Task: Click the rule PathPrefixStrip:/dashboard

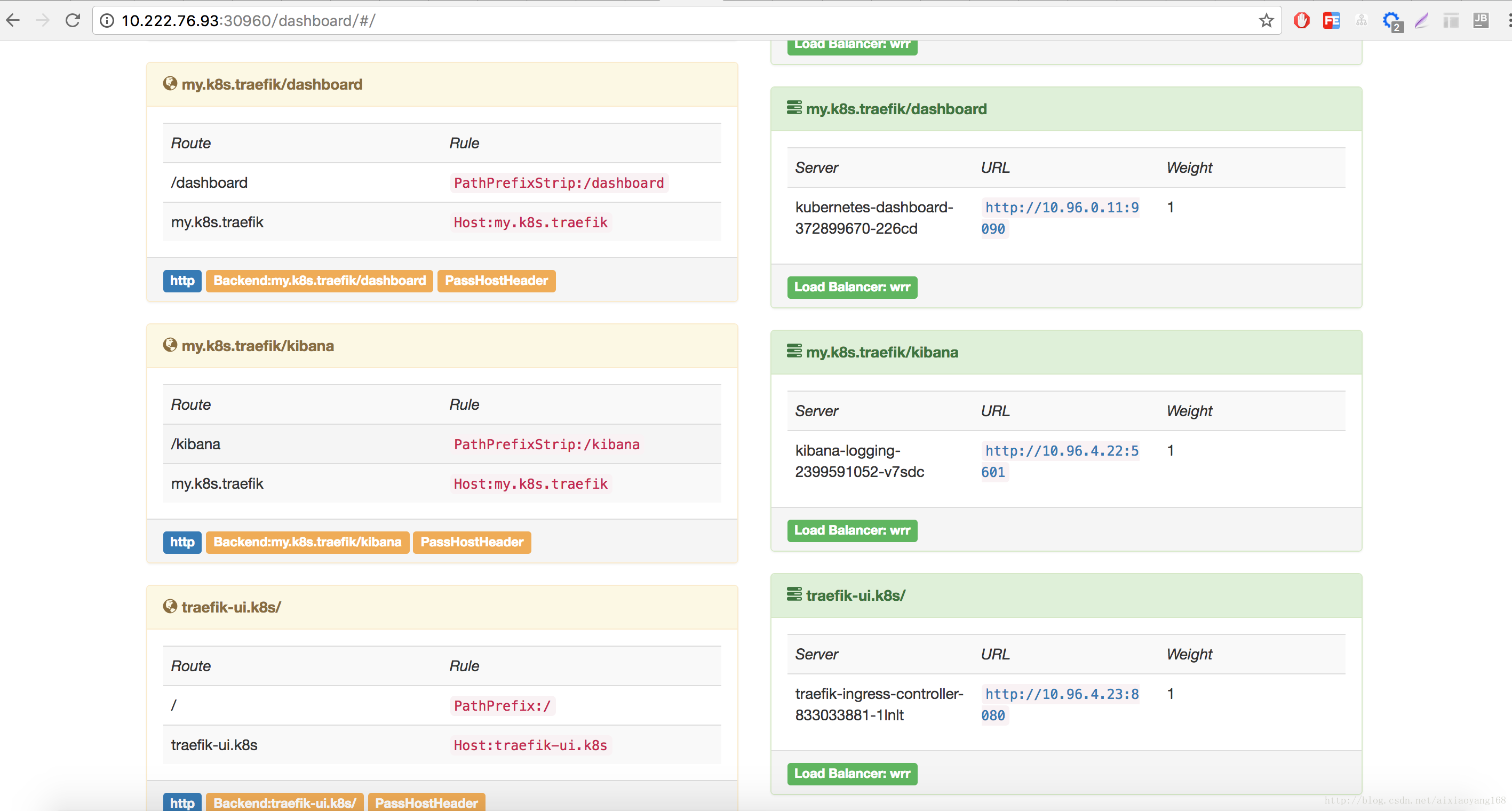Action: (x=559, y=182)
